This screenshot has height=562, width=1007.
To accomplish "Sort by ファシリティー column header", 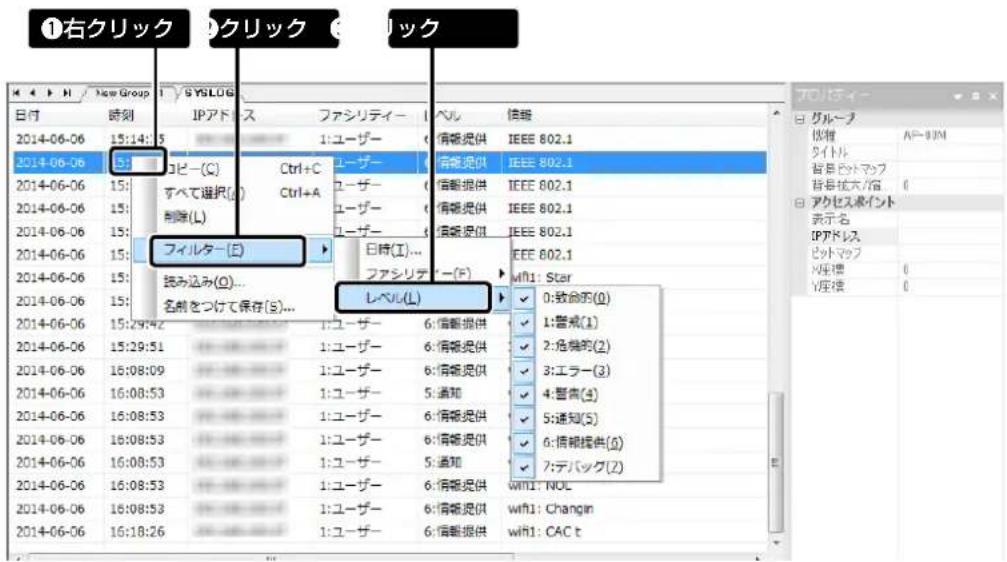I will 362,116.
